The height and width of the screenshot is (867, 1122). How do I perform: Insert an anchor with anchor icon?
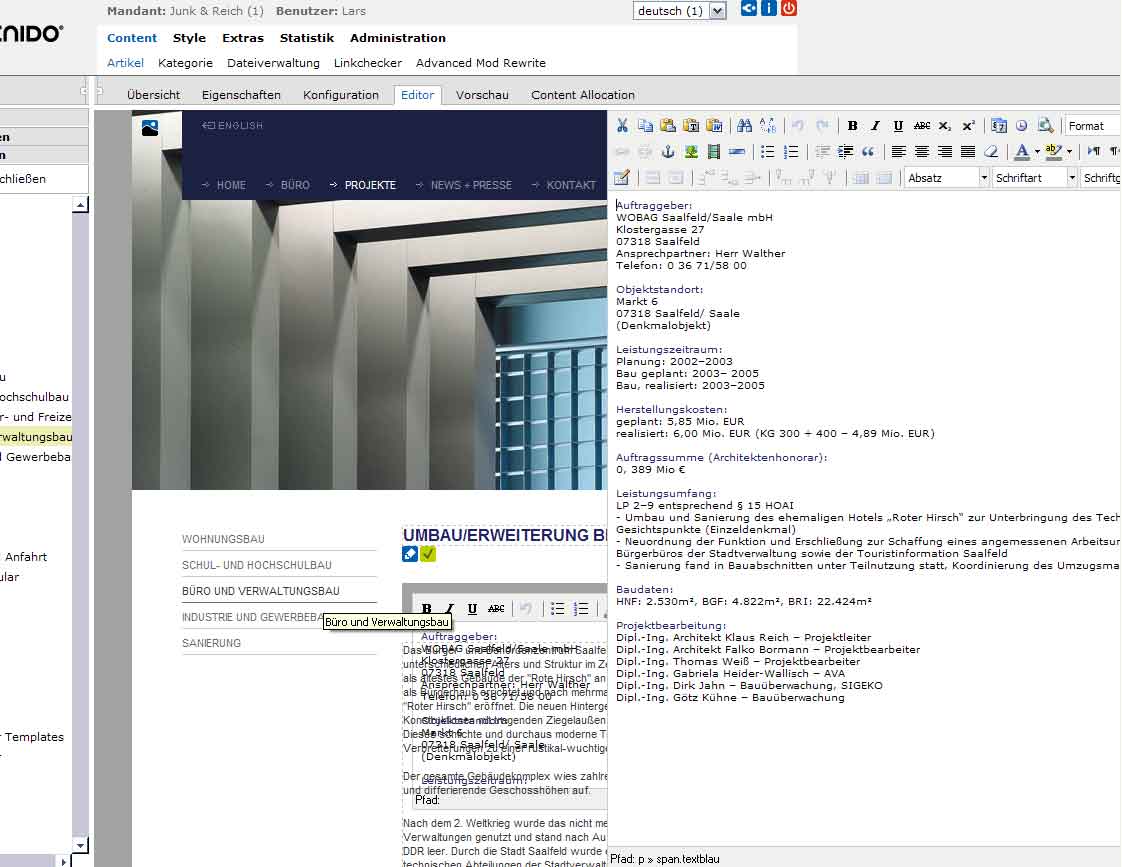tap(669, 152)
